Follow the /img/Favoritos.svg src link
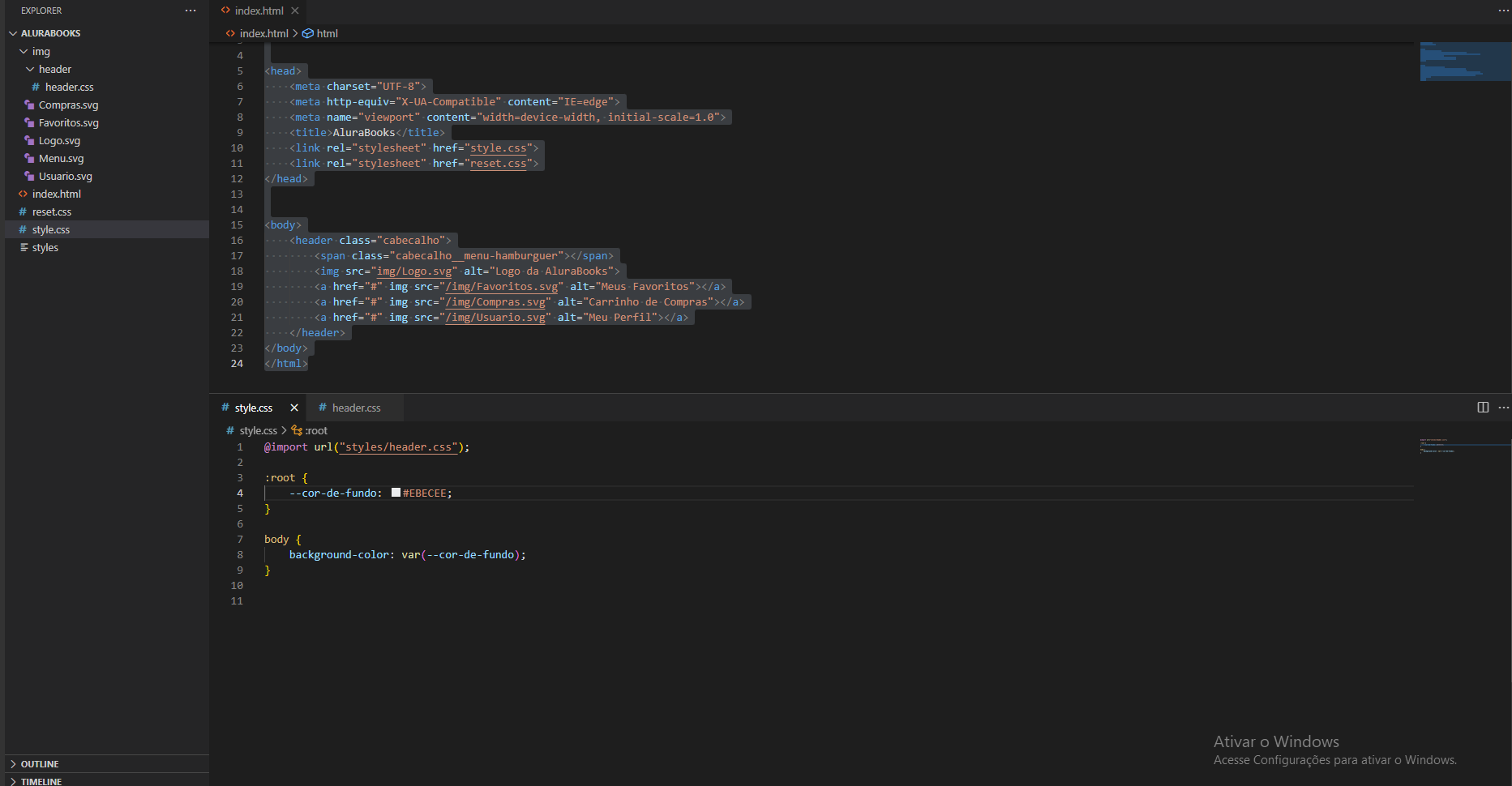Image resolution: width=1512 pixels, height=786 pixels. [501, 286]
